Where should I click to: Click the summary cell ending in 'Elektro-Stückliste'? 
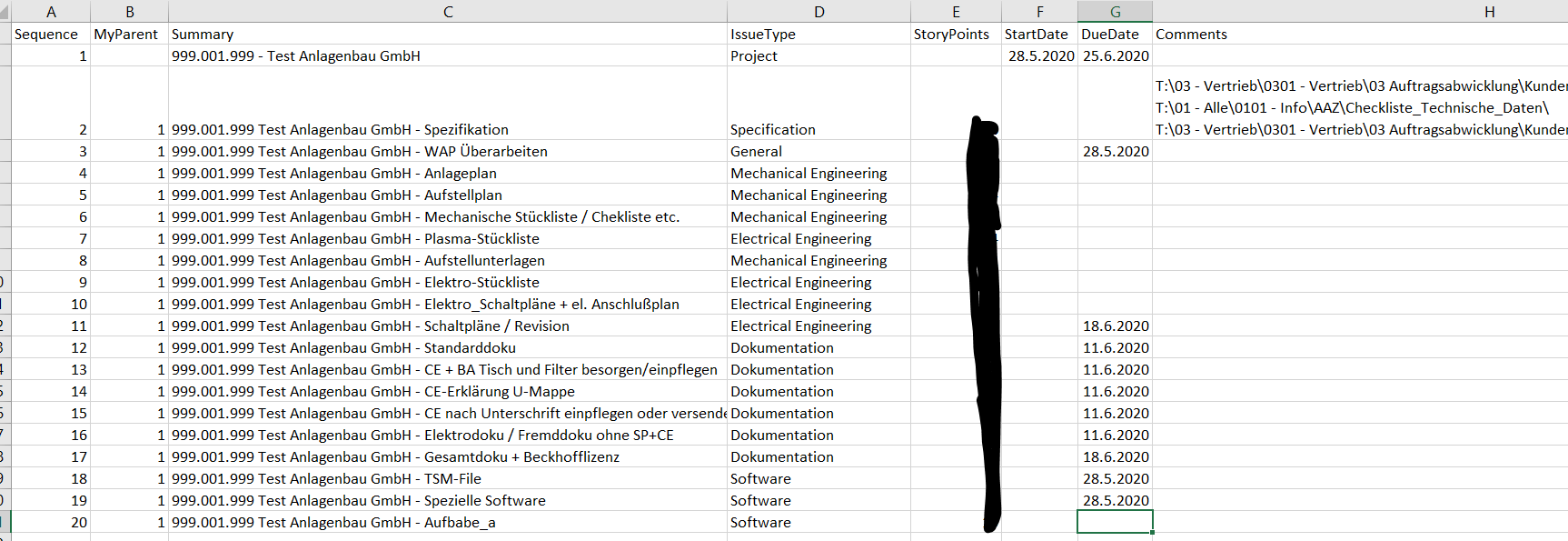pos(448,282)
